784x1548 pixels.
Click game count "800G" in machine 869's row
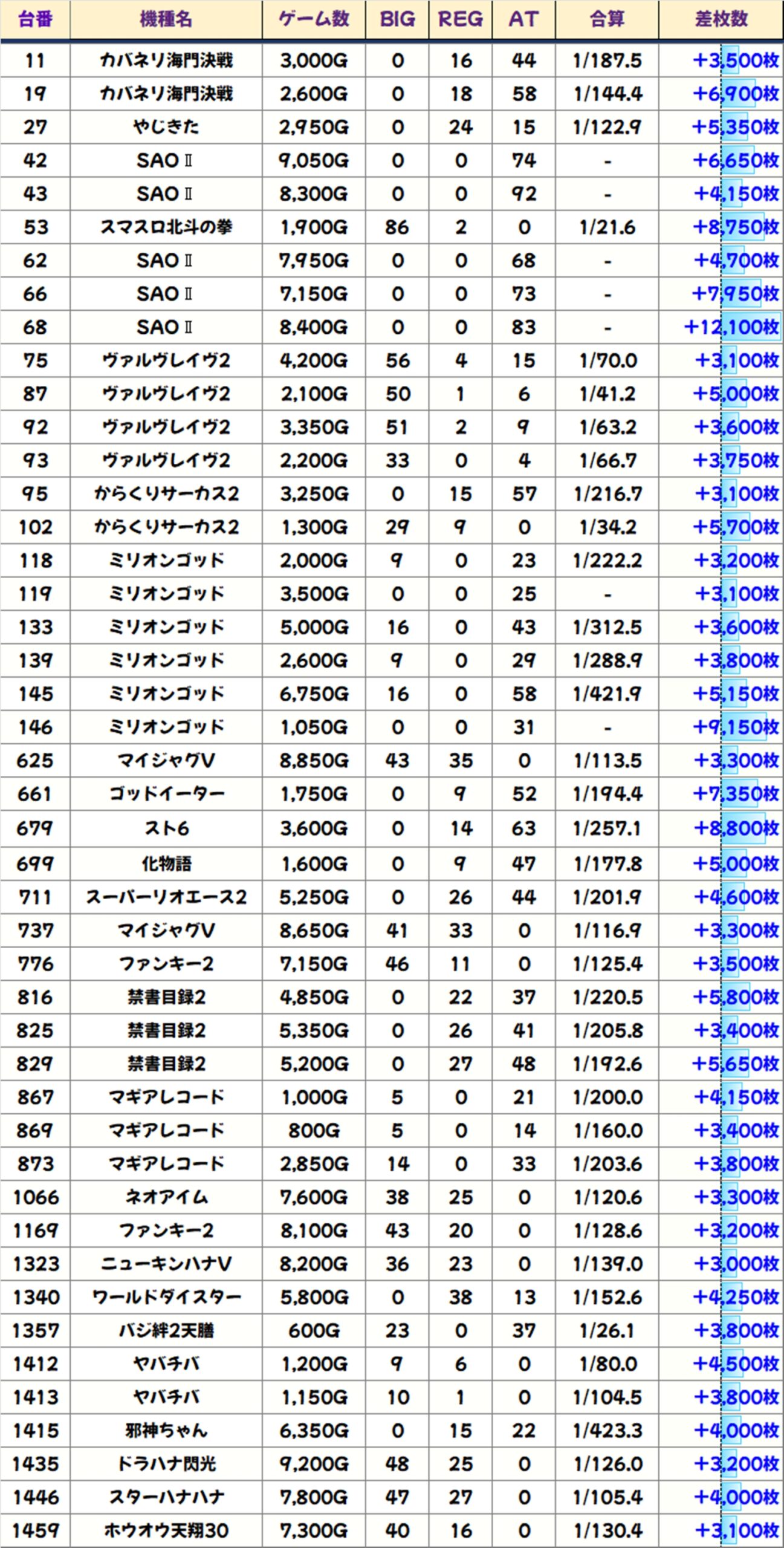click(x=314, y=1130)
